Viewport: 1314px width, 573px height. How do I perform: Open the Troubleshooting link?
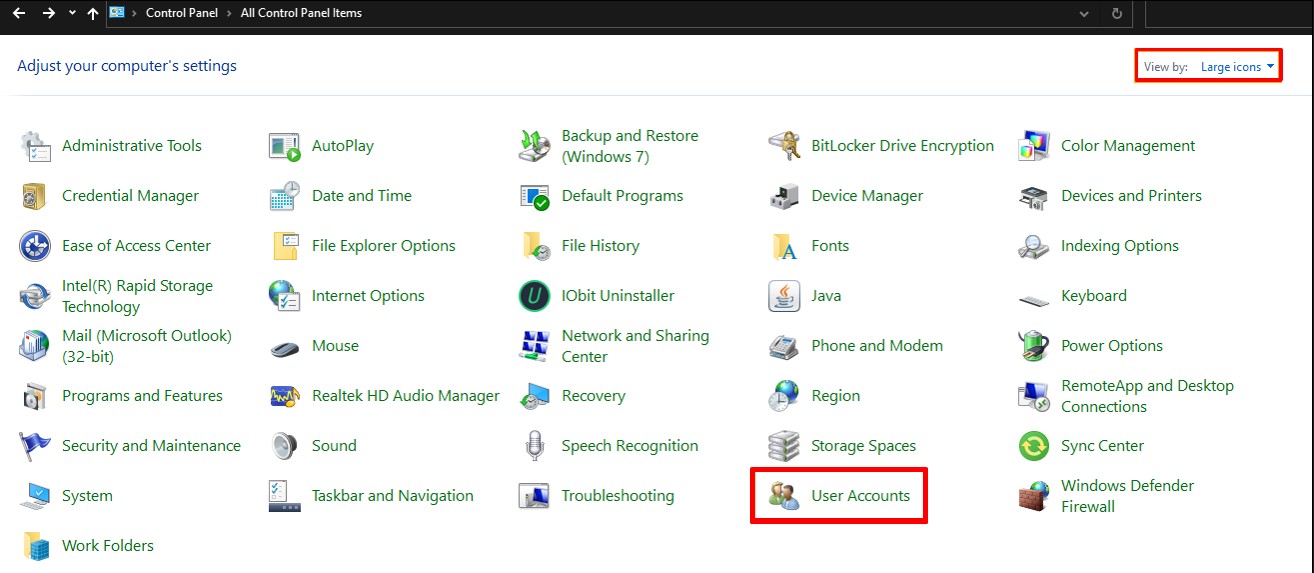[x=618, y=496]
